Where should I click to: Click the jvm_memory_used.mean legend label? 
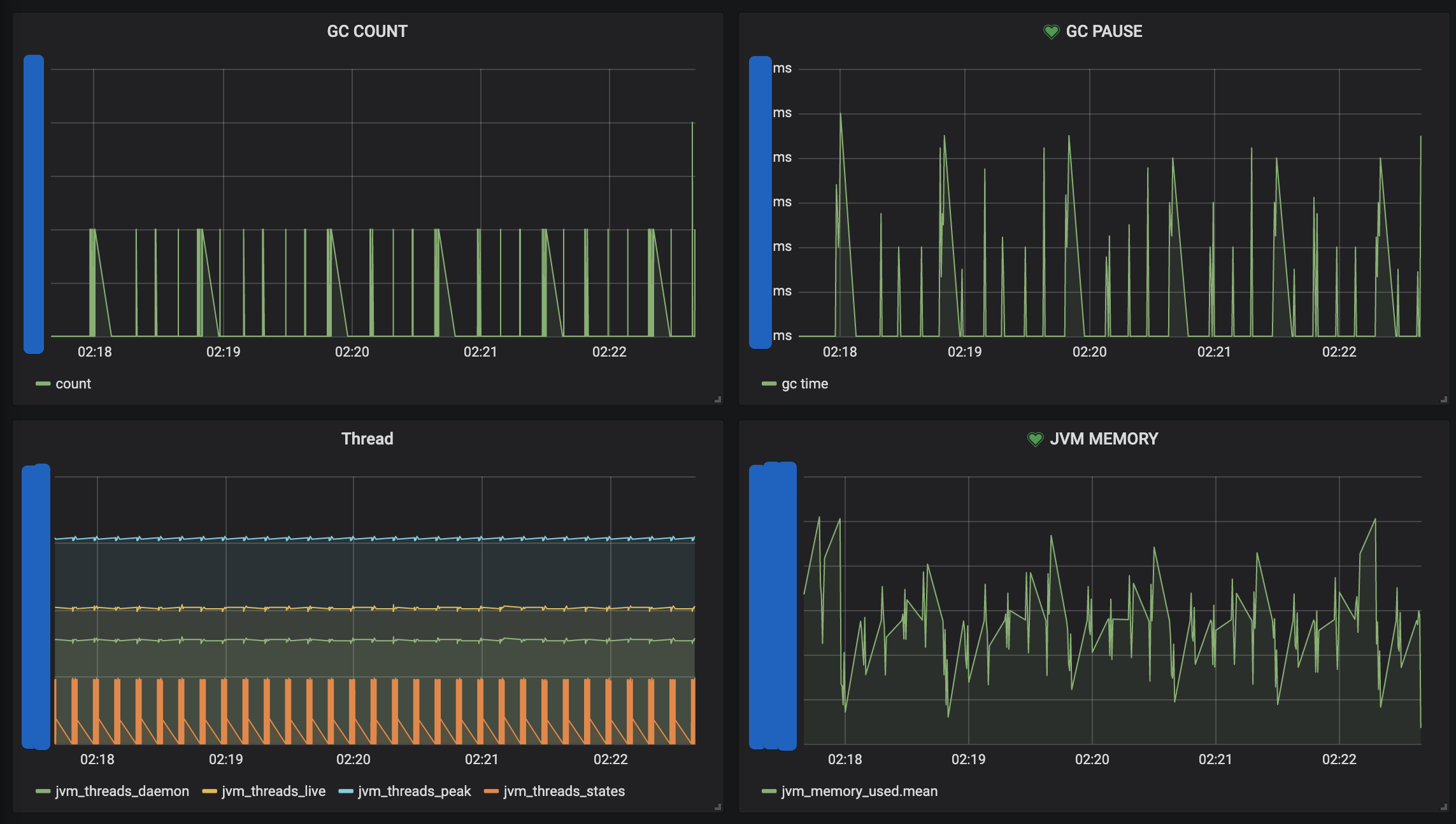tap(859, 791)
